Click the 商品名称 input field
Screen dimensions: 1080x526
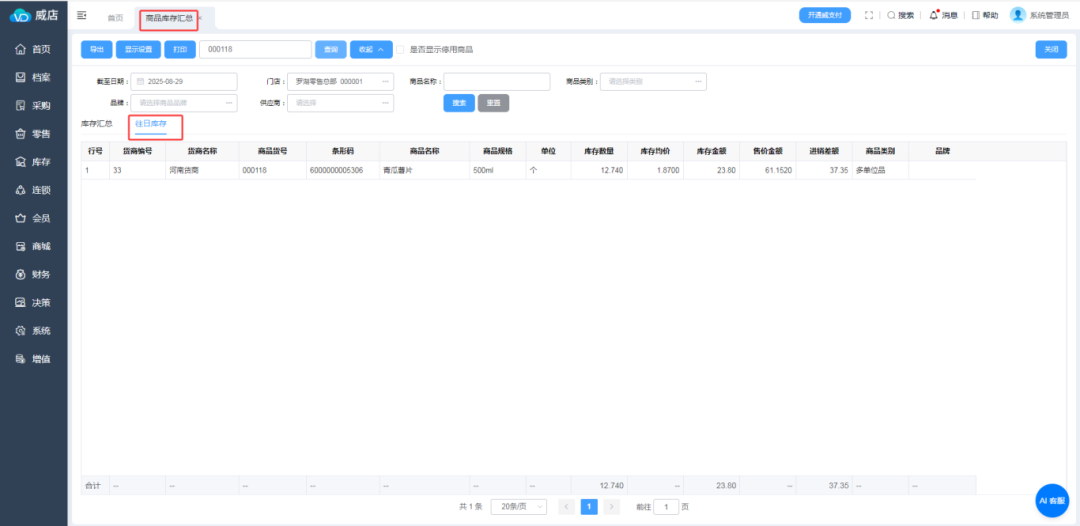496,82
